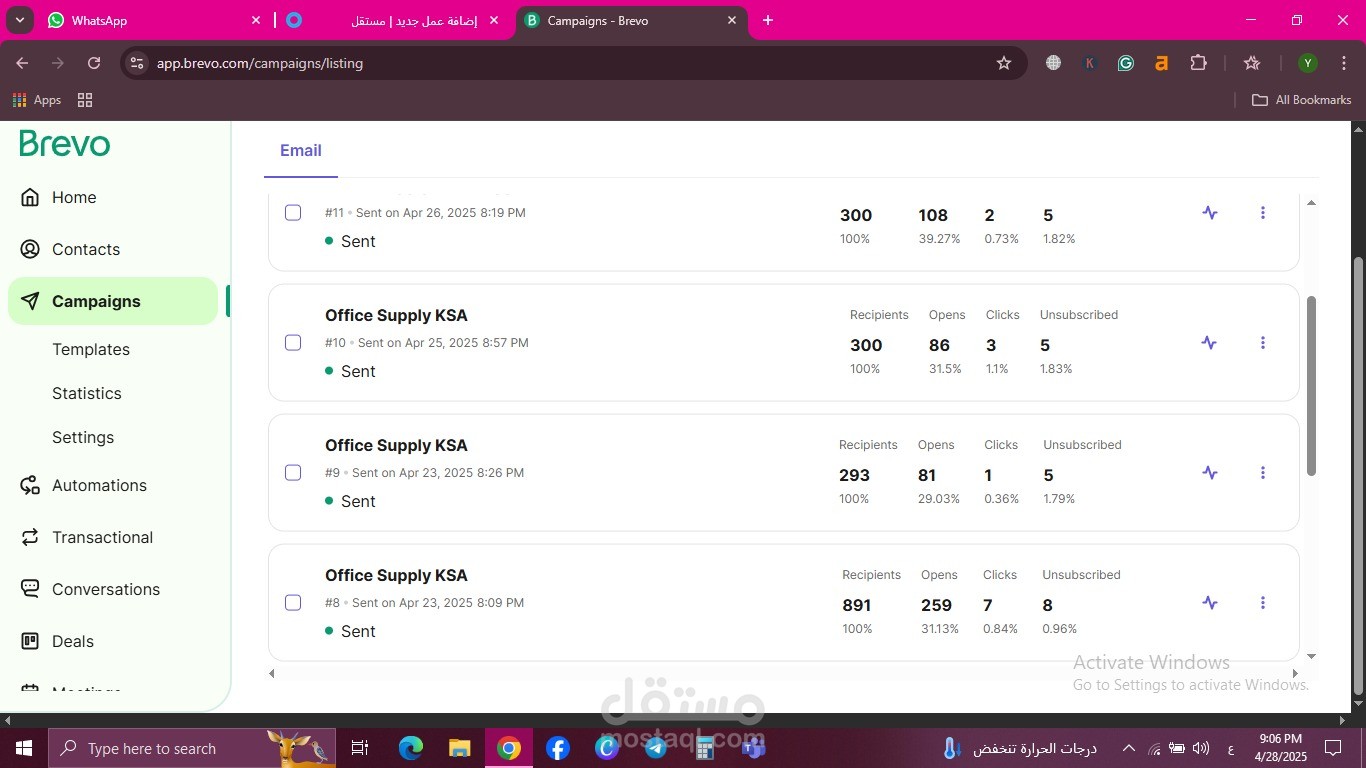Open the Windows Start menu
Image resolution: width=1366 pixels, height=768 pixels.
pyautogui.click(x=23, y=748)
